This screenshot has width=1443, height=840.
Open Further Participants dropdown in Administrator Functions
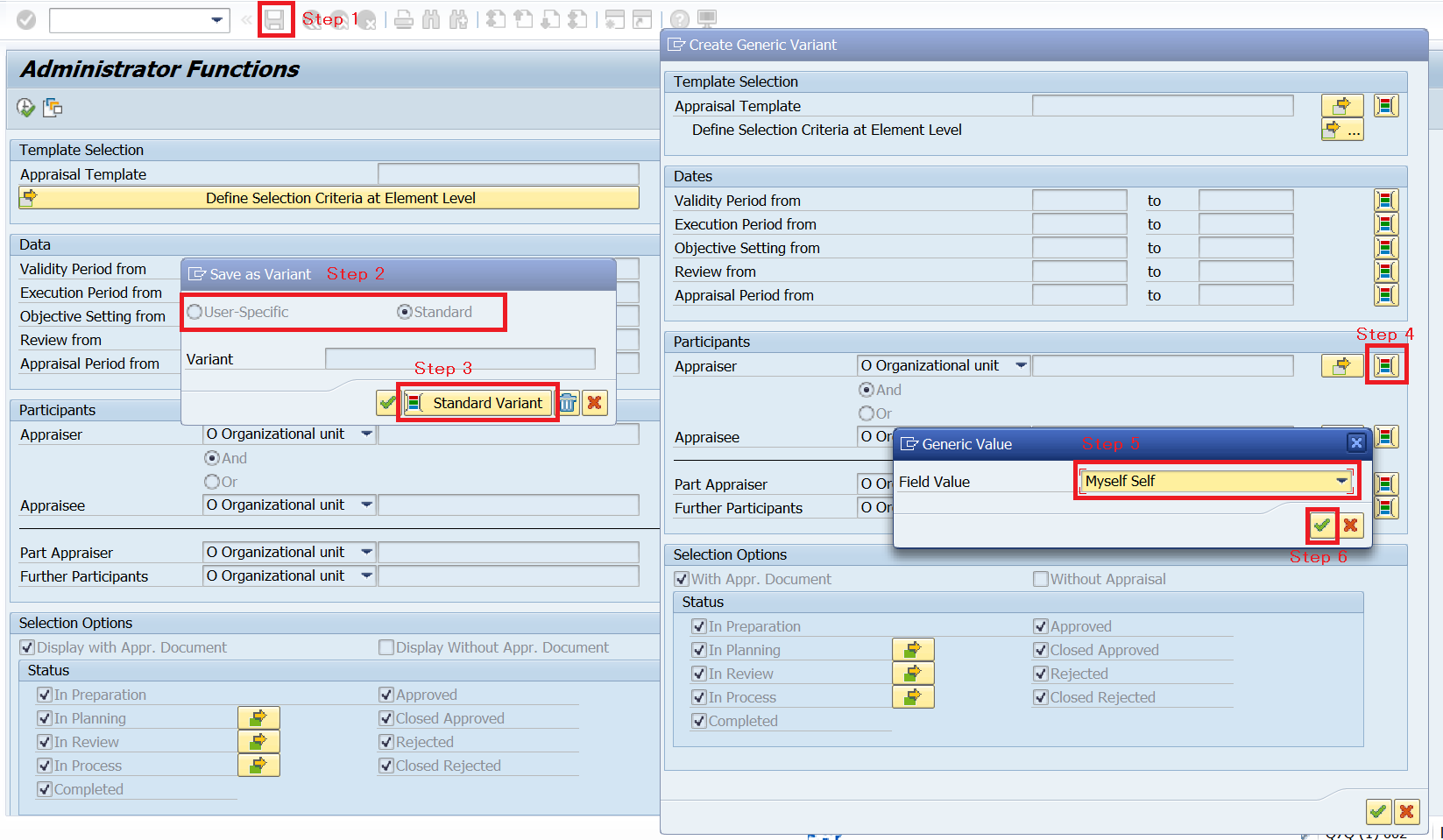[x=367, y=576]
